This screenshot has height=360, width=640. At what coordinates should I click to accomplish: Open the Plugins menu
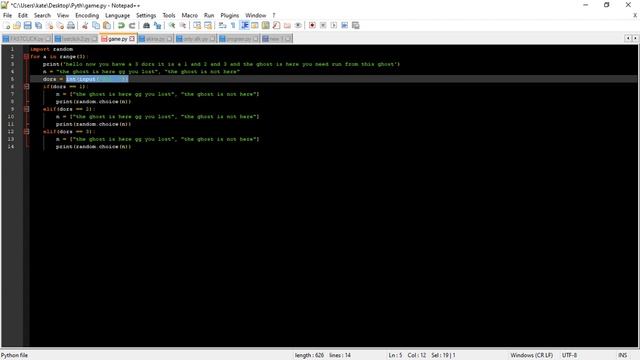coord(230,15)
